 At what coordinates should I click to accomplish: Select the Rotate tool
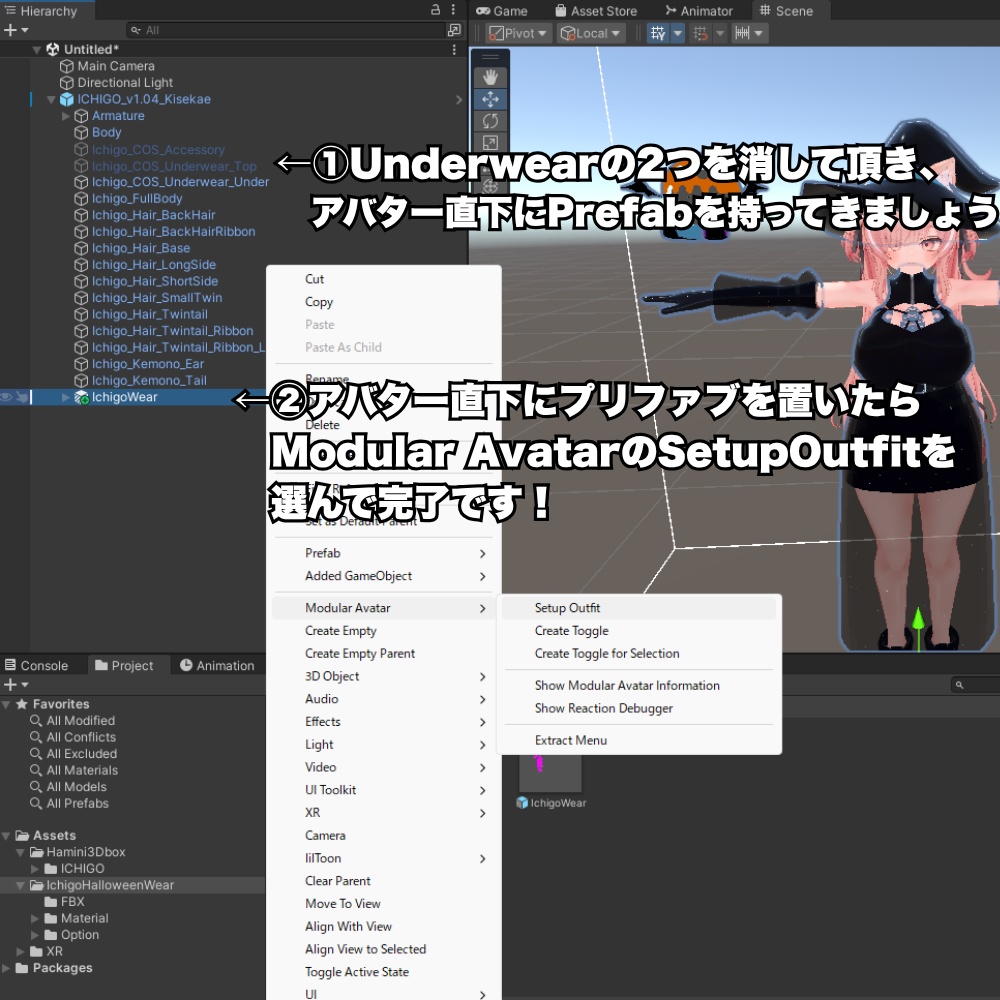coord(490,119)
